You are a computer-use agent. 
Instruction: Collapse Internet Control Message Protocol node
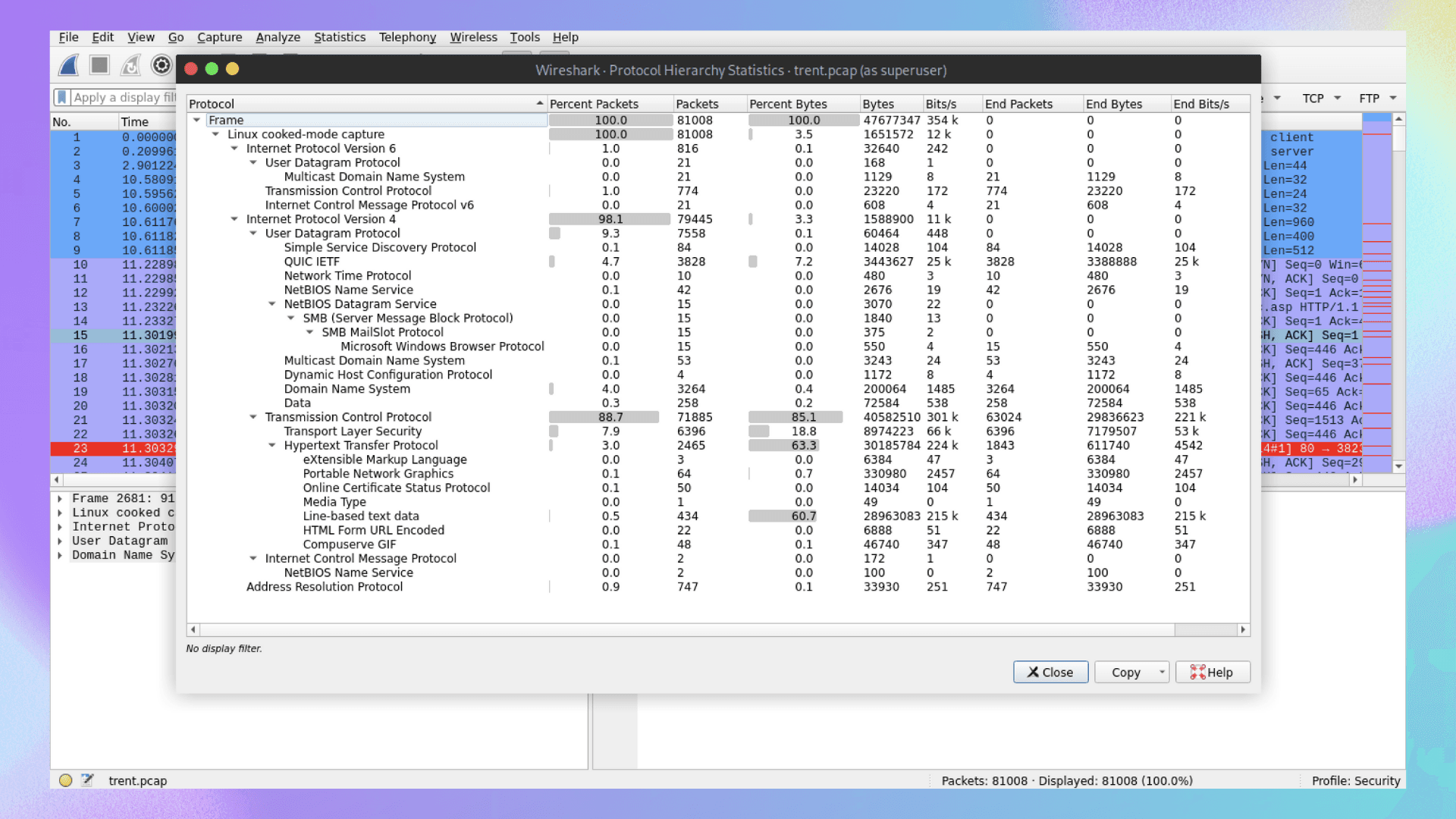[x=253, y=559]
